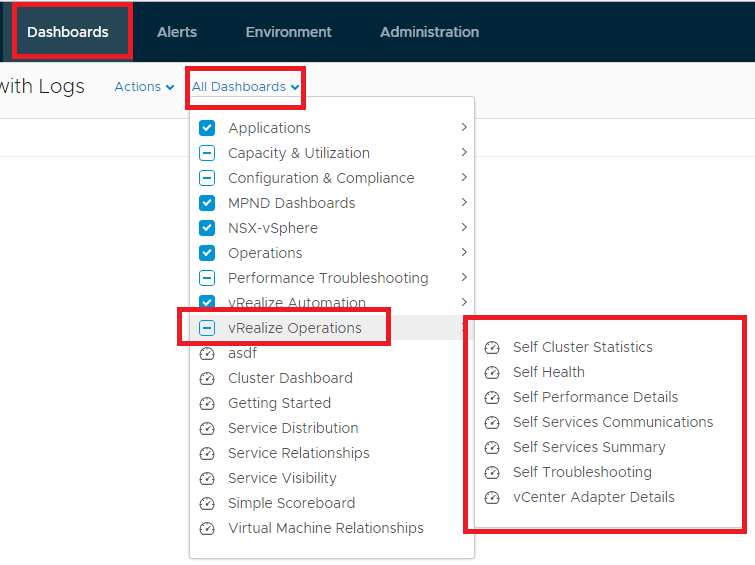Viewport: 755px width, 565px height.
Task: Toggle the Capacity & Utilization checkbox
Action: tap(207, 153)
